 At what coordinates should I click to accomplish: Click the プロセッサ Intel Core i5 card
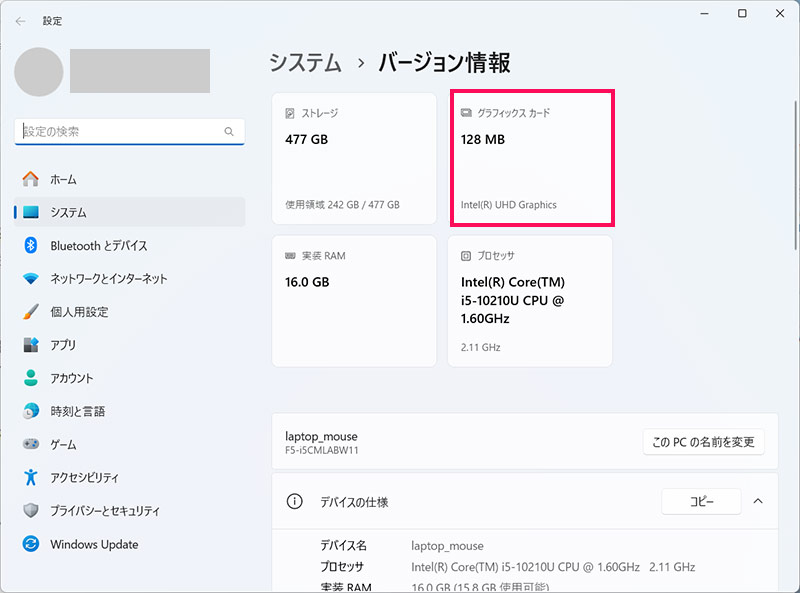click(x=530, y=301)
